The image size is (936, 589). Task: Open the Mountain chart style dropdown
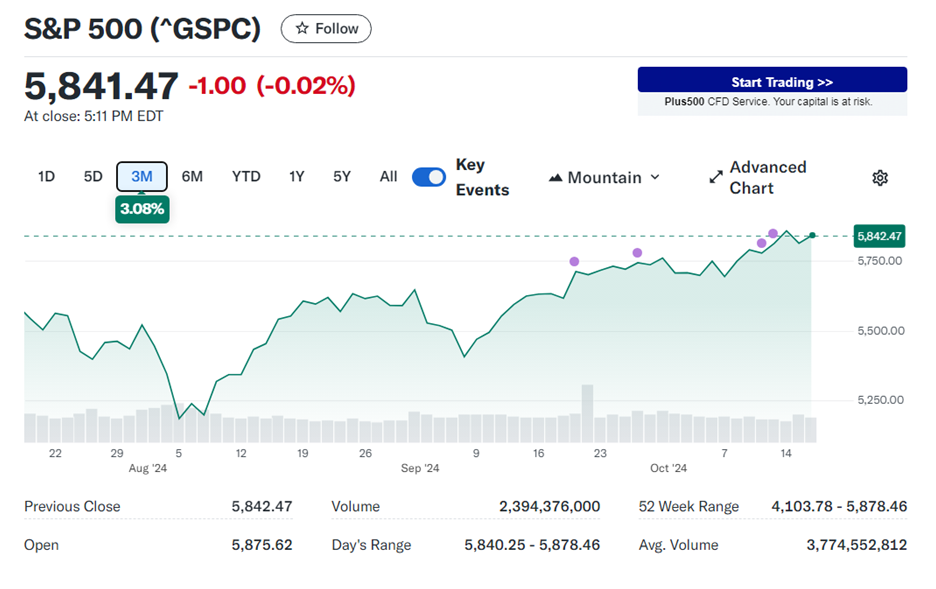pos(604,177)
